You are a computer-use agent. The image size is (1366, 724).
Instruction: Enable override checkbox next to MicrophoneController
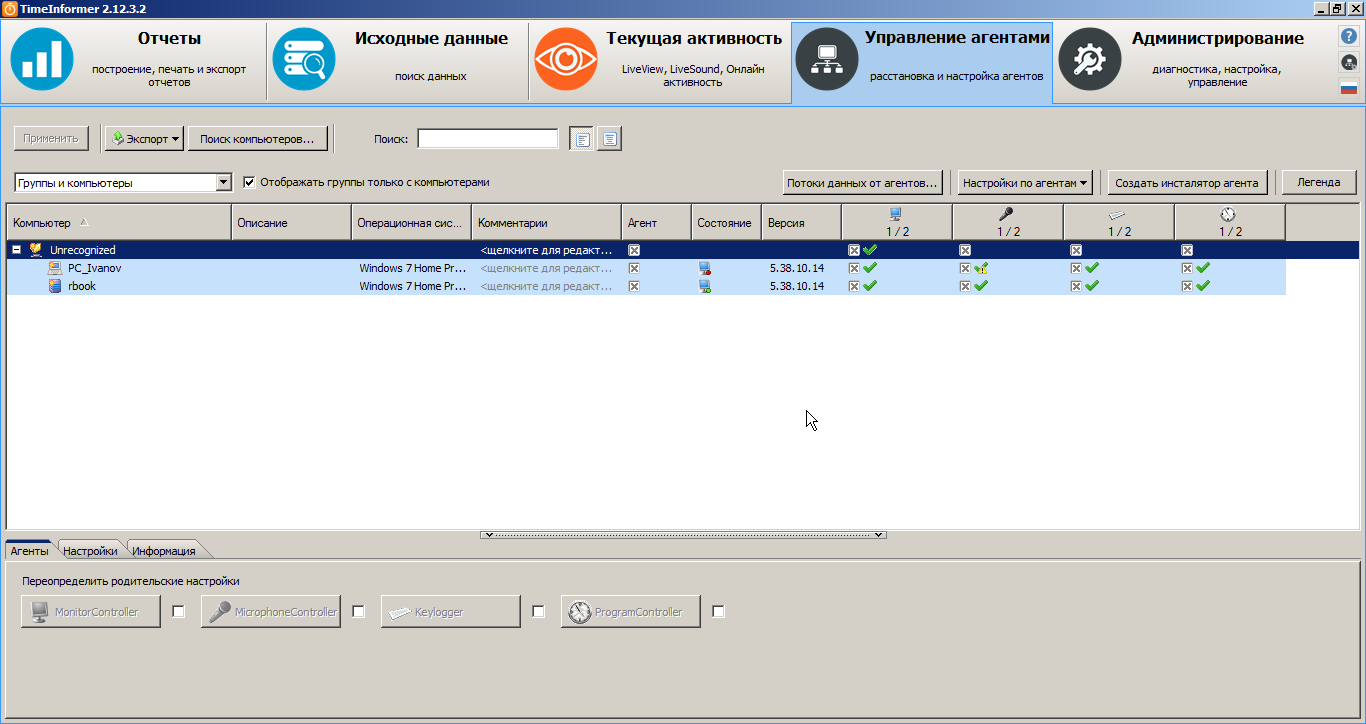358,611
